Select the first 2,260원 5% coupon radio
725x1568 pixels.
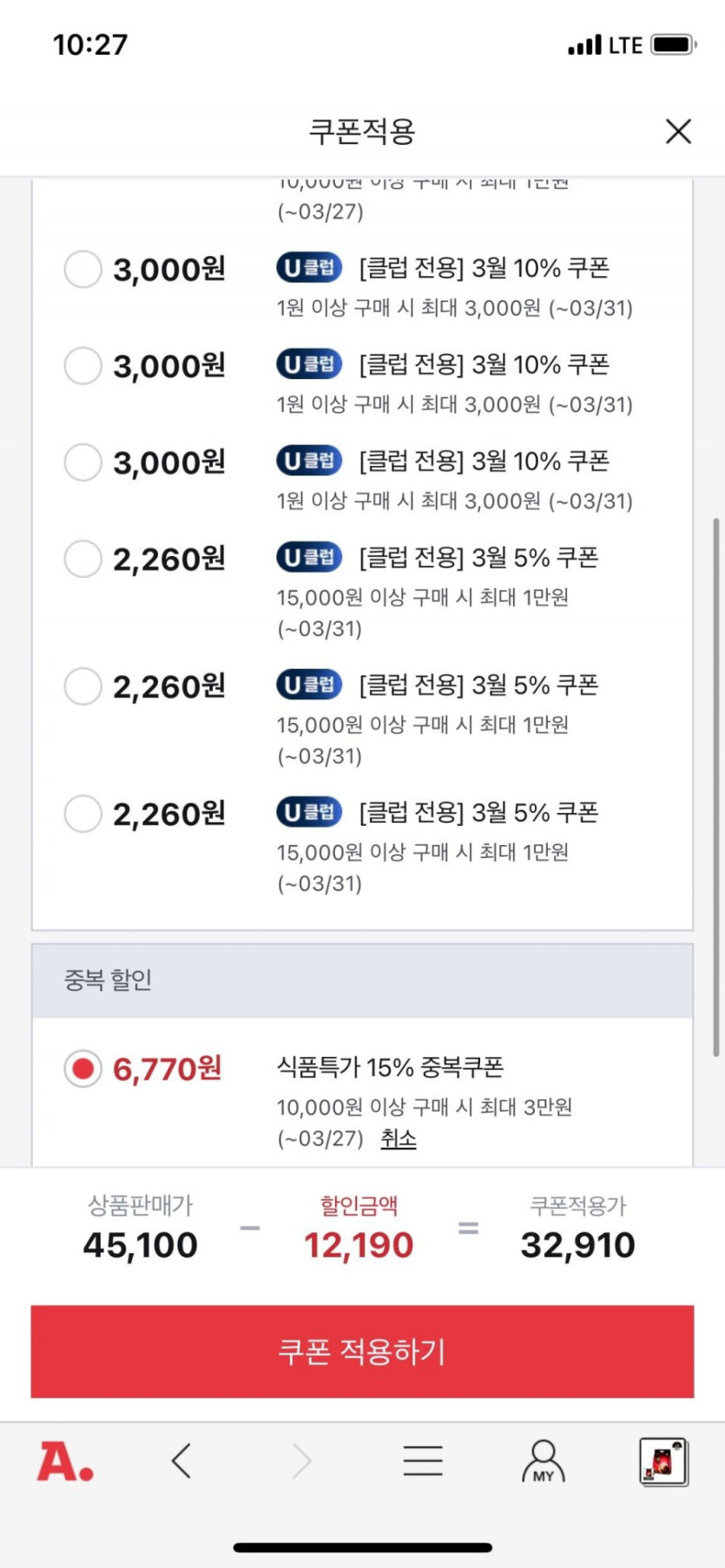pos(83,559)
